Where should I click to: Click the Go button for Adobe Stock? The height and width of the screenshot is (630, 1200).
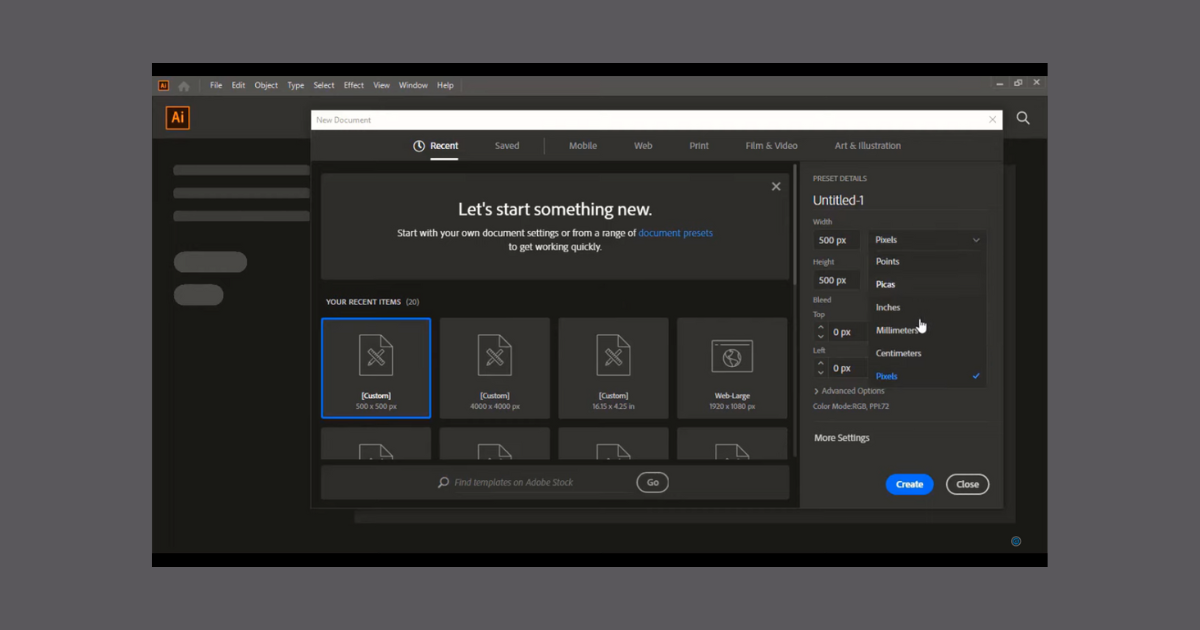coord(652,482)
